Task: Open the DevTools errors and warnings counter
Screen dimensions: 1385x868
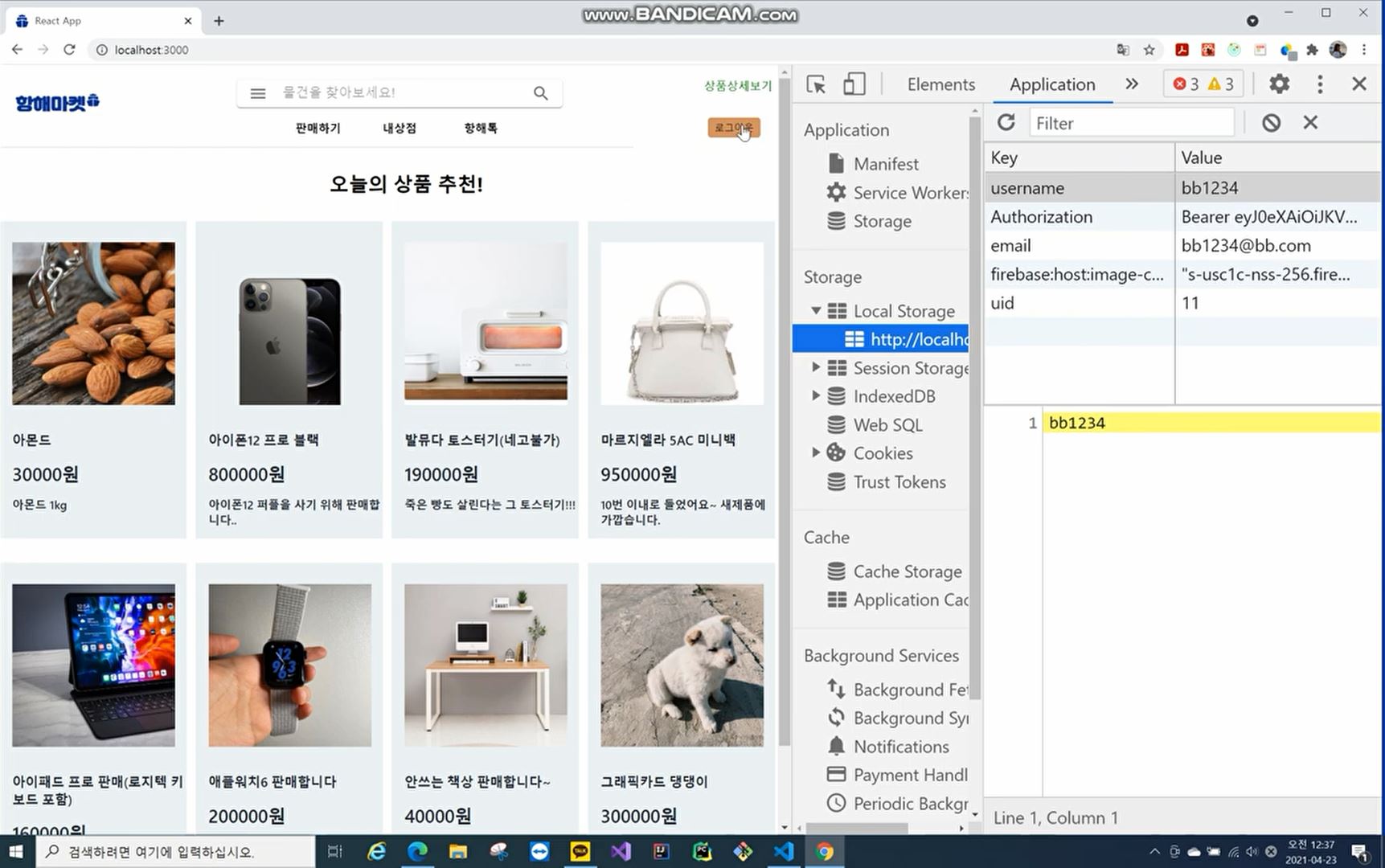Action: pos(1203,84)
